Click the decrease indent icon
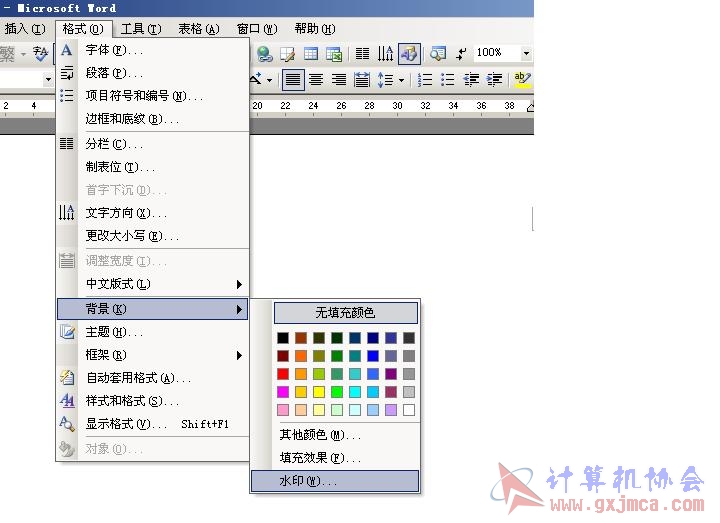The height and width of the screenshot is (523, 720). 471,80
